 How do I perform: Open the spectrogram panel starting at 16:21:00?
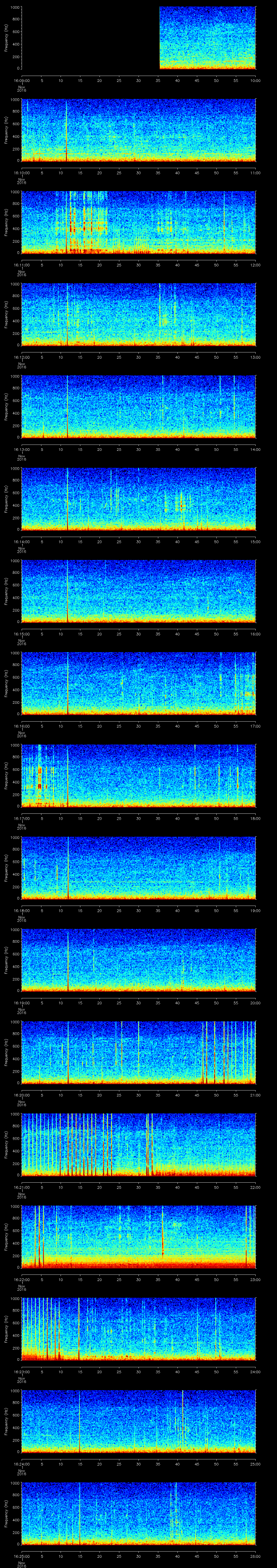click(139, 1145)
